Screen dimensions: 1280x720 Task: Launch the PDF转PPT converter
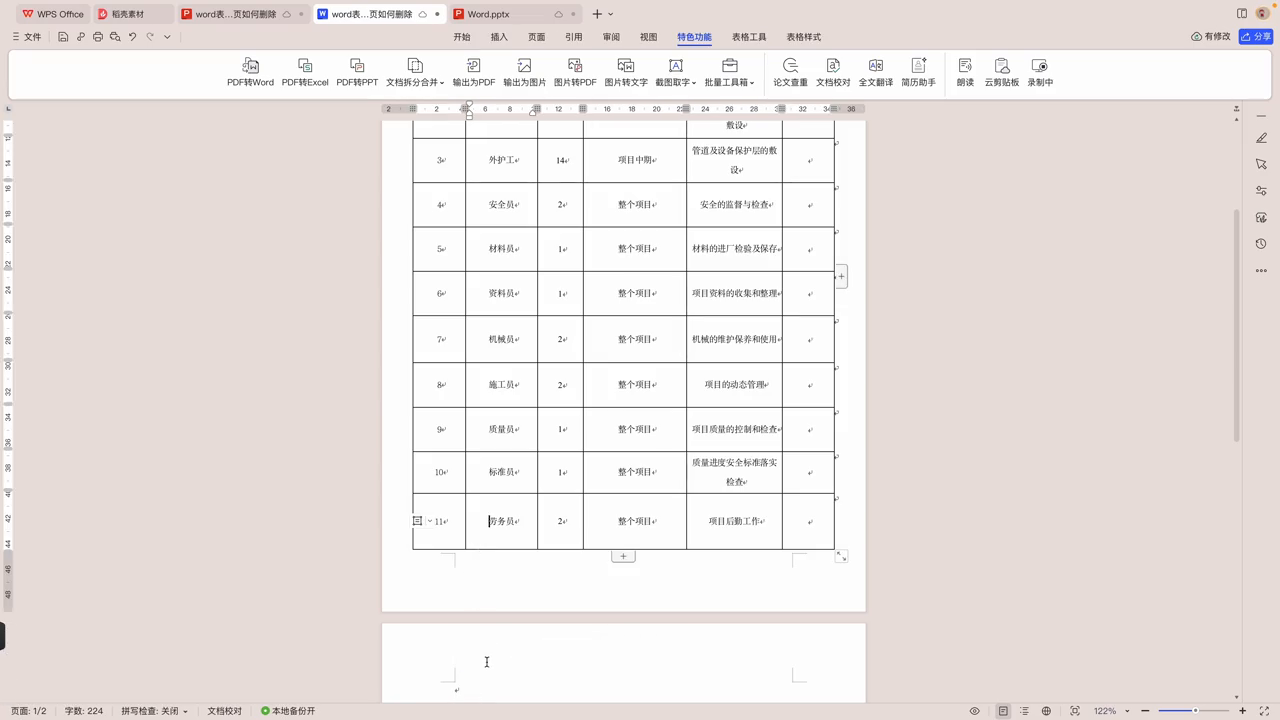tap(357, 72)
